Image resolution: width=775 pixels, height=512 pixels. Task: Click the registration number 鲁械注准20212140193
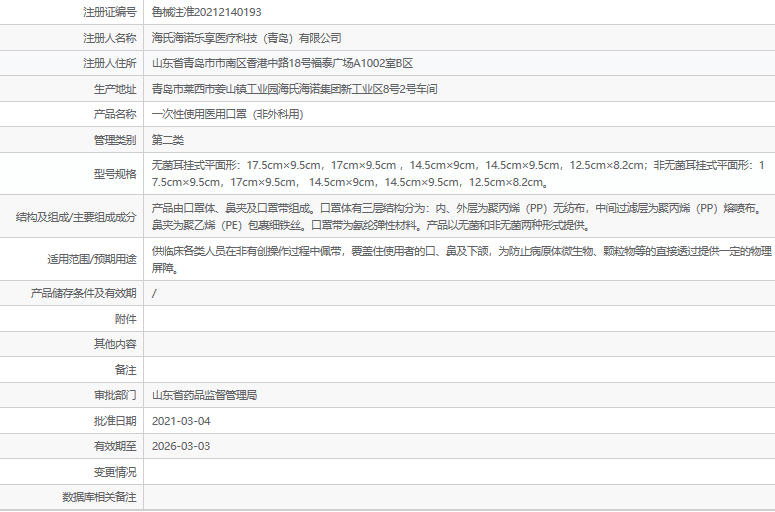[206, 12]
